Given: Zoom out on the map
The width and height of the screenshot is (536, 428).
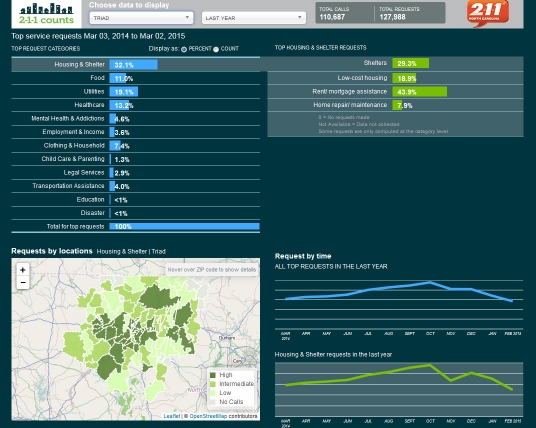Looking at the screenshot, I should point(23,283).
